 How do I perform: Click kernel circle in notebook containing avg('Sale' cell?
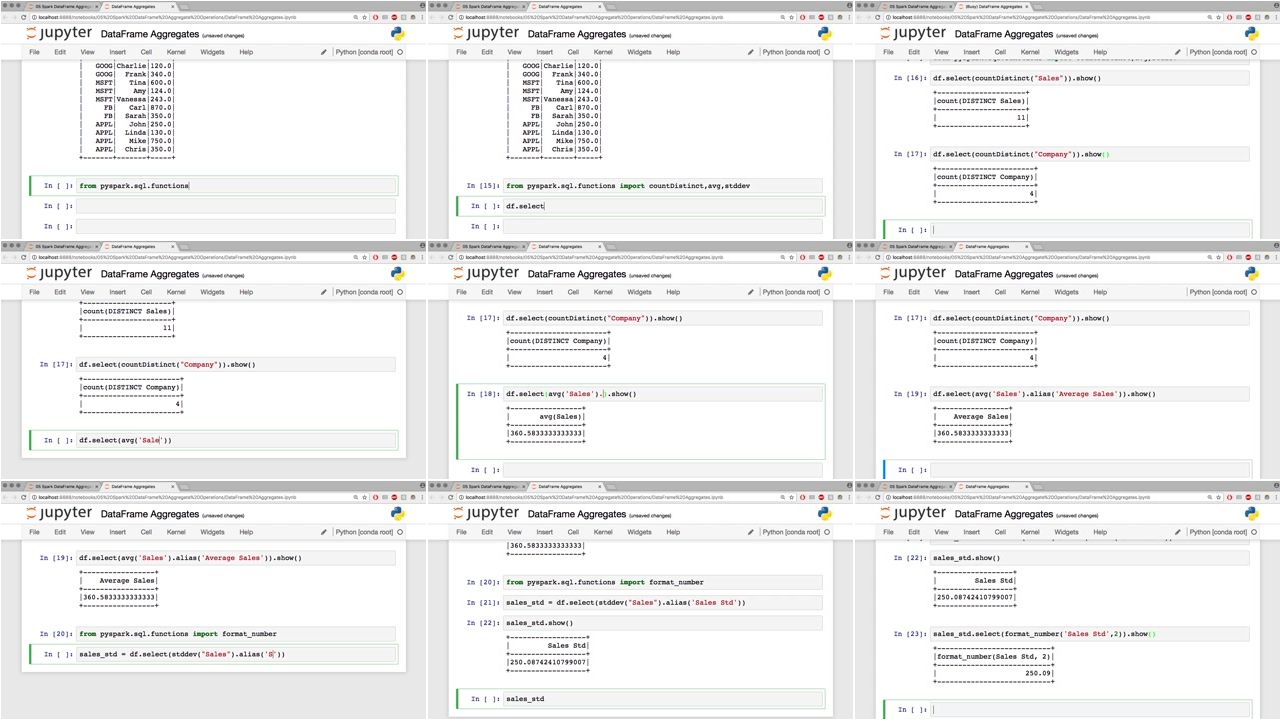[x=400, y=292]
